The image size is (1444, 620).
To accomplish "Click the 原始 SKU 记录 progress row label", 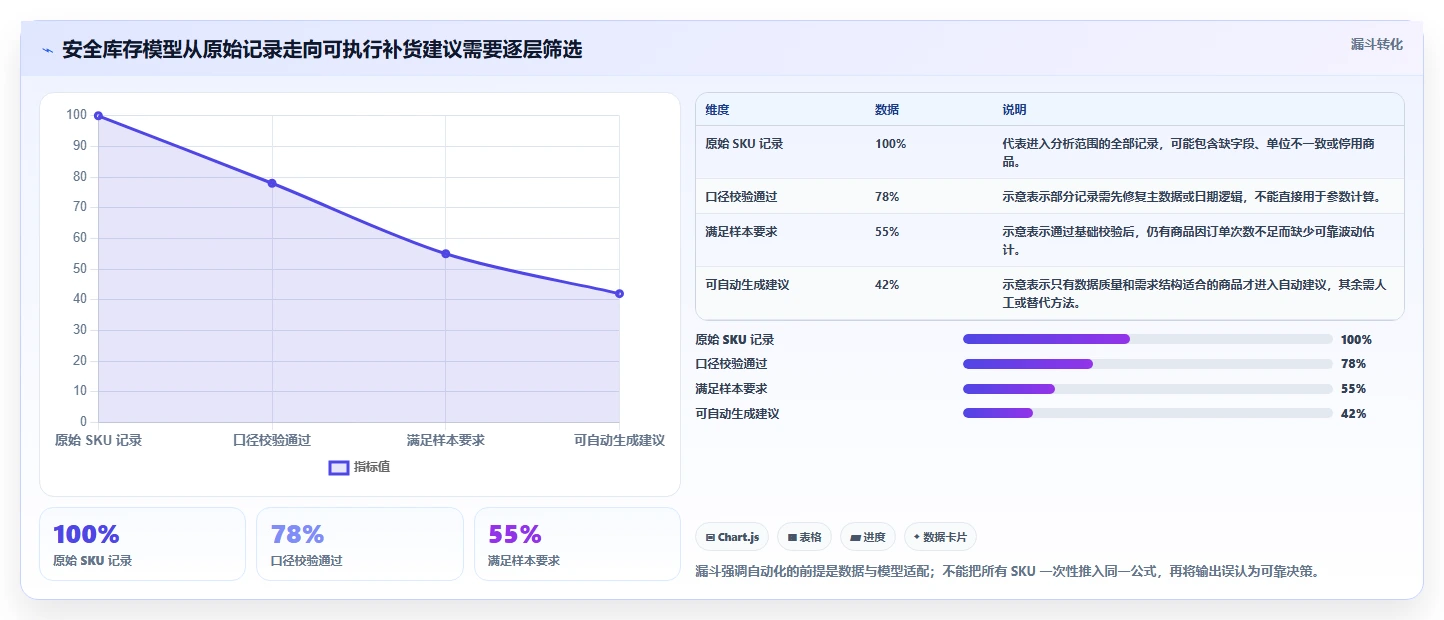I will pyautogui.click(x=735, y=340).
